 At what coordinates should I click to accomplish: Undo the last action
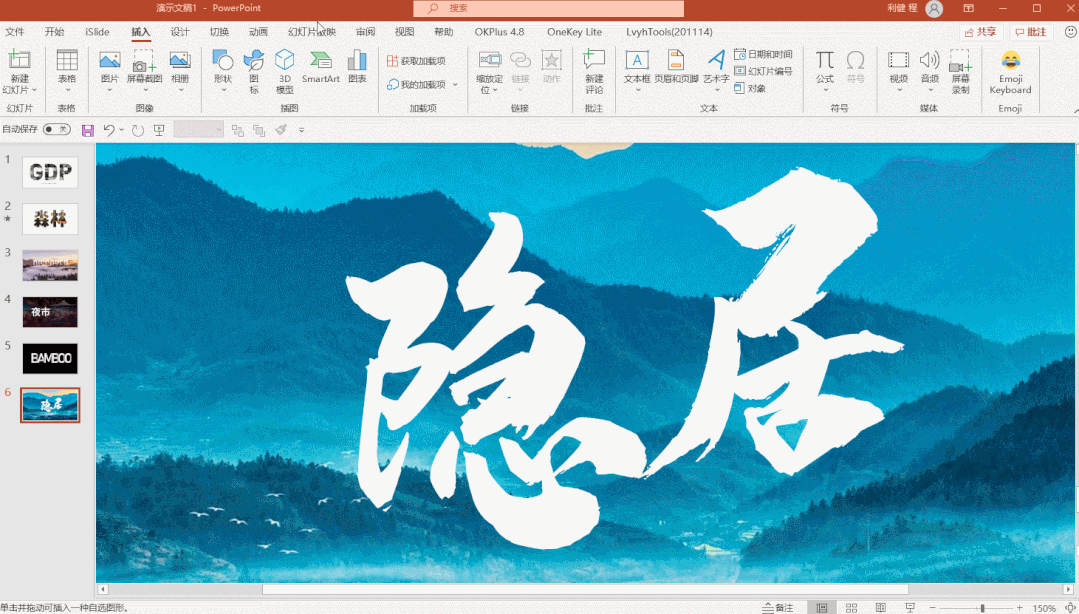tap(108, 129)
